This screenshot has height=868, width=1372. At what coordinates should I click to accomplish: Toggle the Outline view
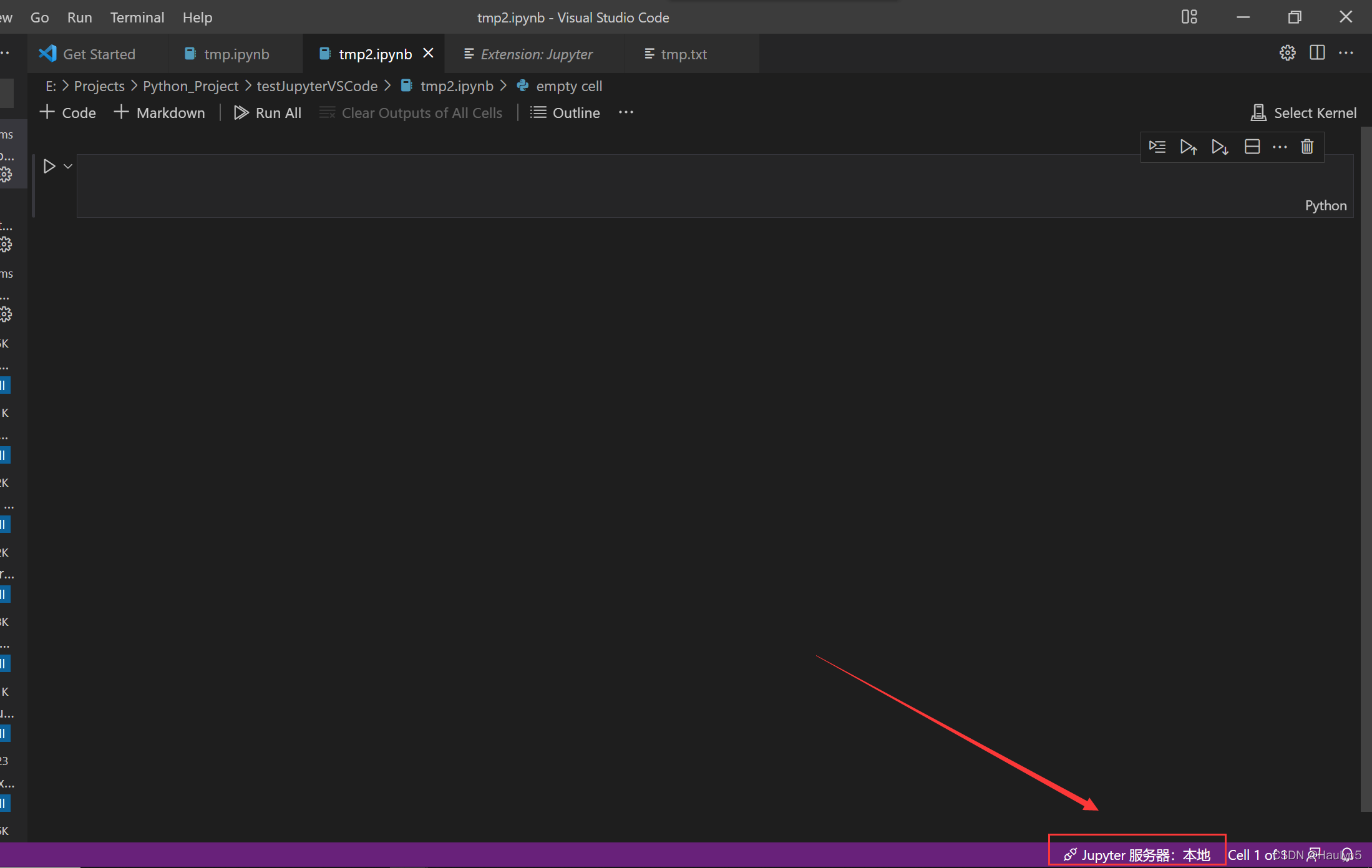click(x=564, y=113)
